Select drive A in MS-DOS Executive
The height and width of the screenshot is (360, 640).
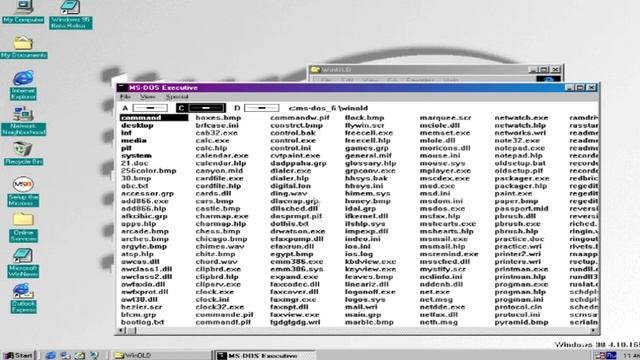click(144, 108)
